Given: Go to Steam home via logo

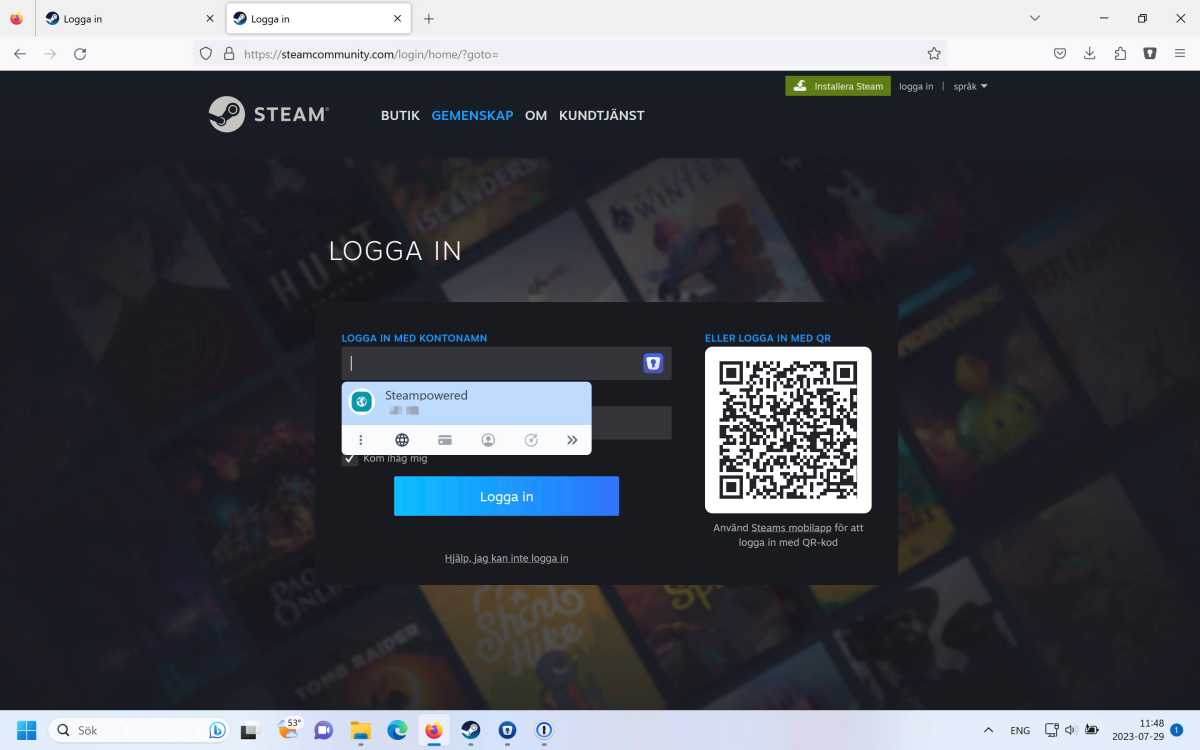Looking at the screenshot, I should tap(268, 114).
